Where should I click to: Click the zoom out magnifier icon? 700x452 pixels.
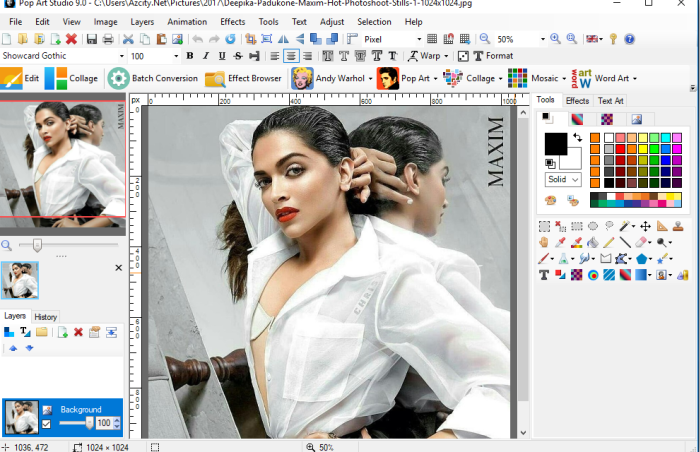484,39
